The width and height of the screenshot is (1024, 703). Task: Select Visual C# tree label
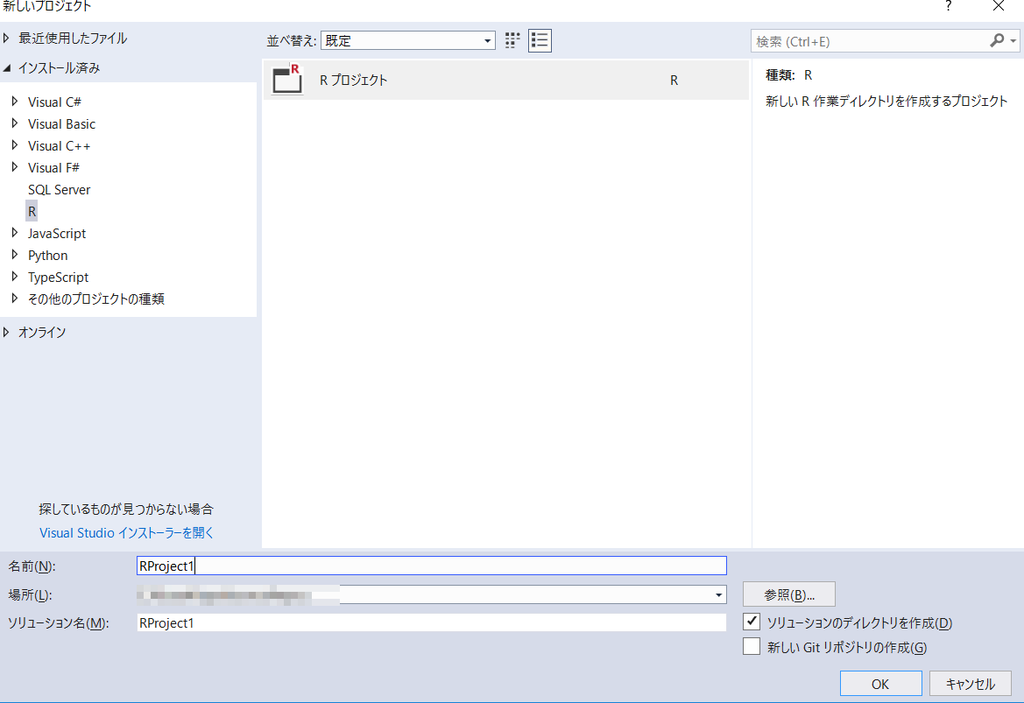click(54, 102)
